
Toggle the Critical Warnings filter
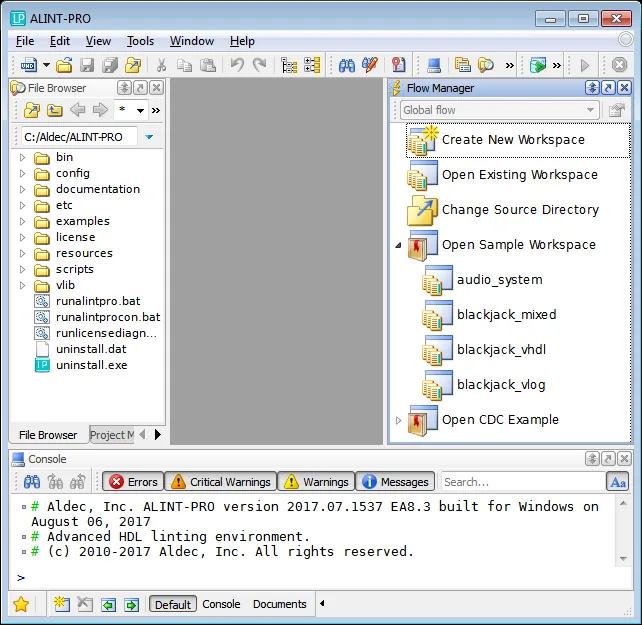(221, 482)
